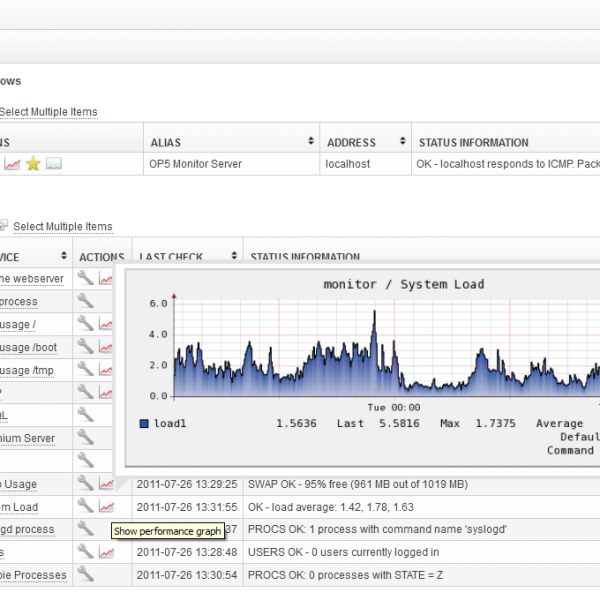This screenshot has height=600, width=600.
Task: Click the host performance graph icon beside the star
Action: tap(13, 164)
